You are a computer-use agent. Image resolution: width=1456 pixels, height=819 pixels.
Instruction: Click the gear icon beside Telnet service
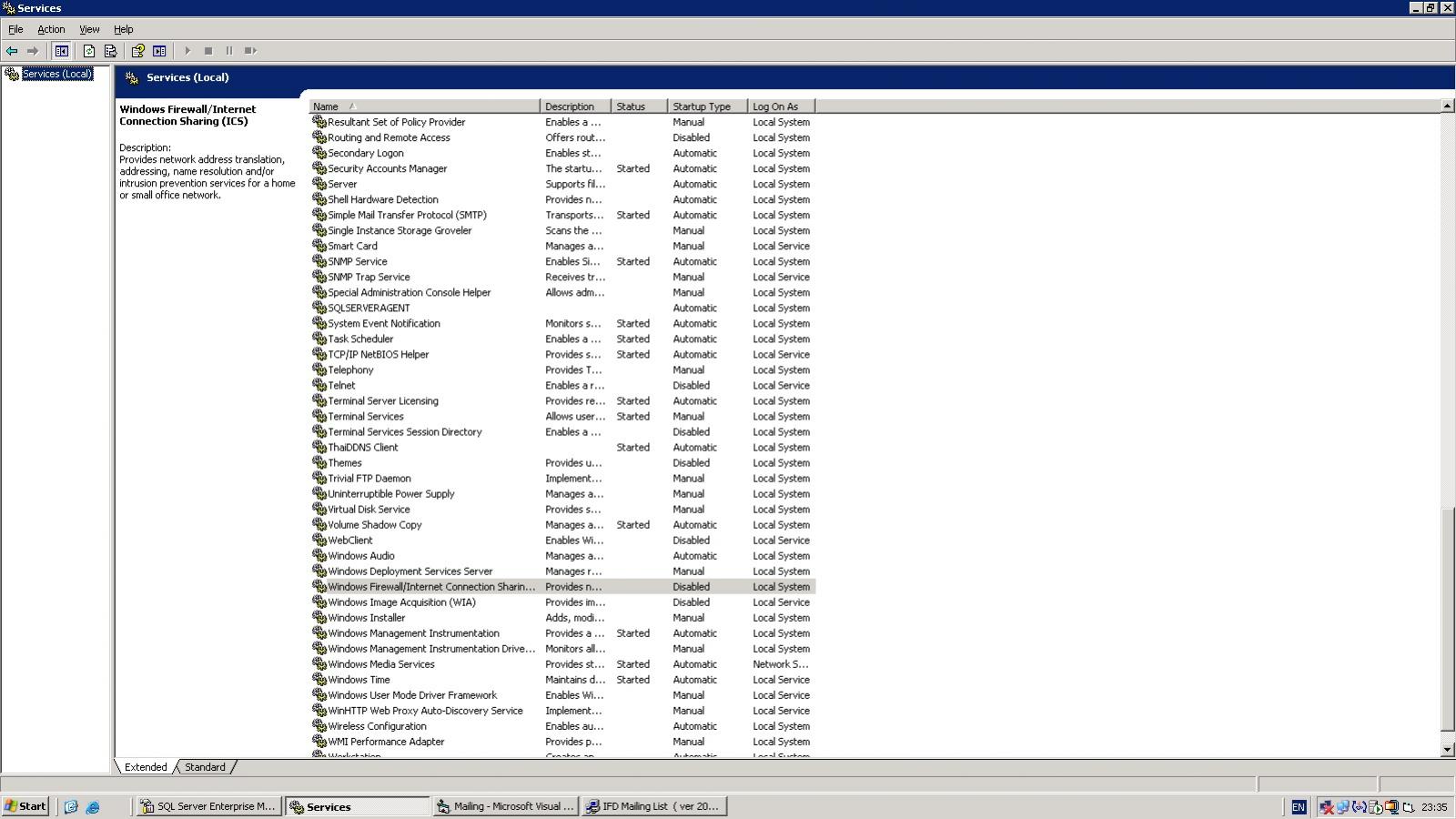pyautogui.click(x=319, y=385)
